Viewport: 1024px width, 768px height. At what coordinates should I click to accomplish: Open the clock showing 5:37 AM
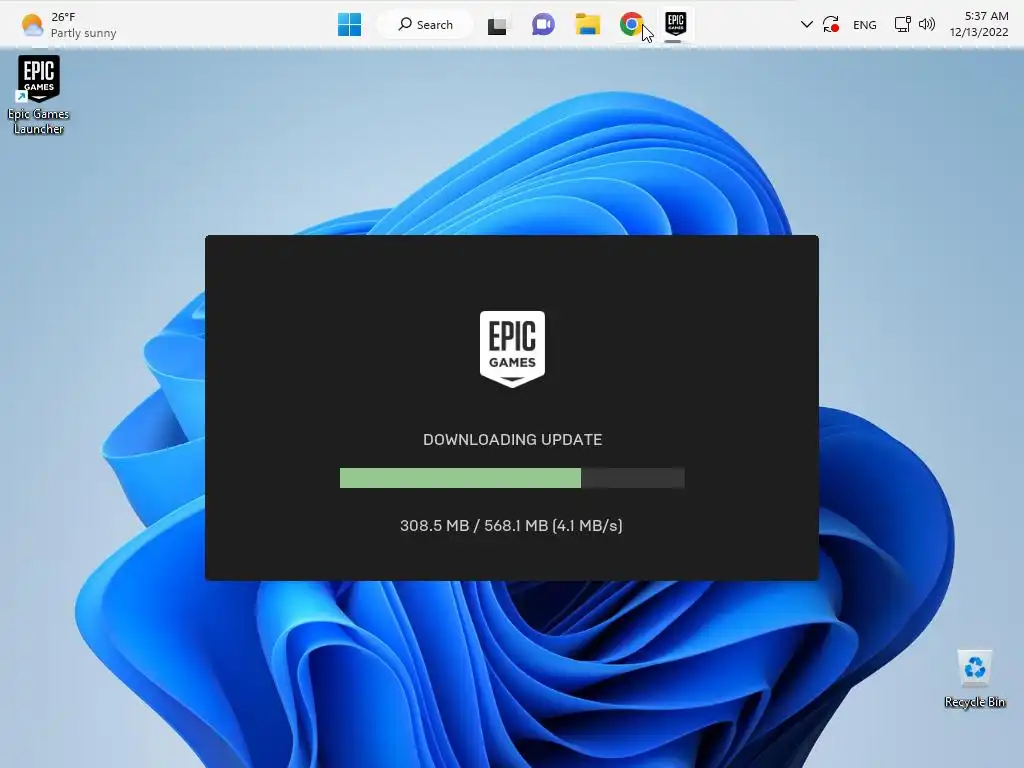click(979, 24)
